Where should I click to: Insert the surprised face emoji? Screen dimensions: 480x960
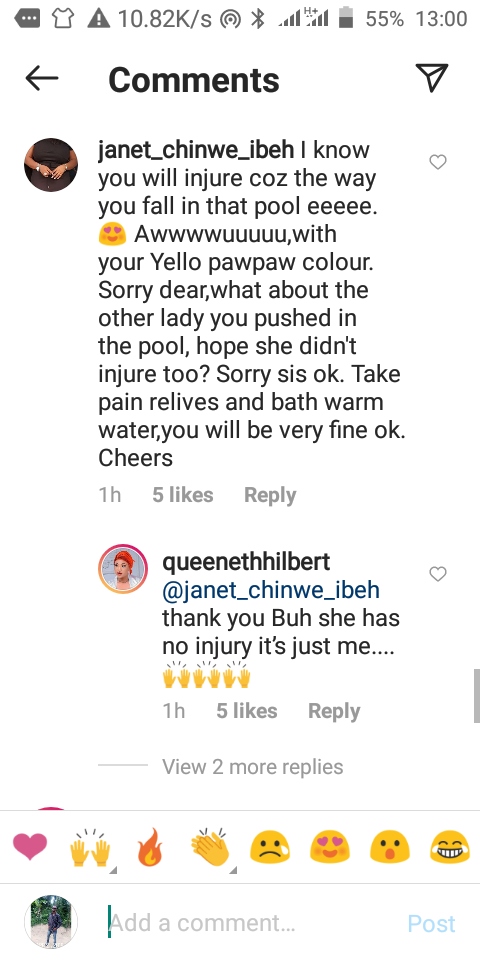389,849
